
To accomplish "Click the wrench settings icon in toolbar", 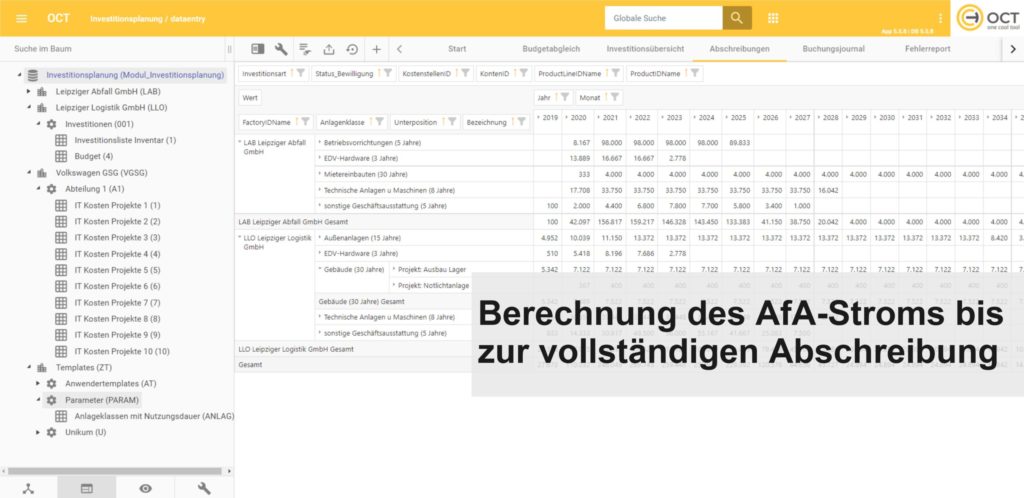I will [280, 48].
